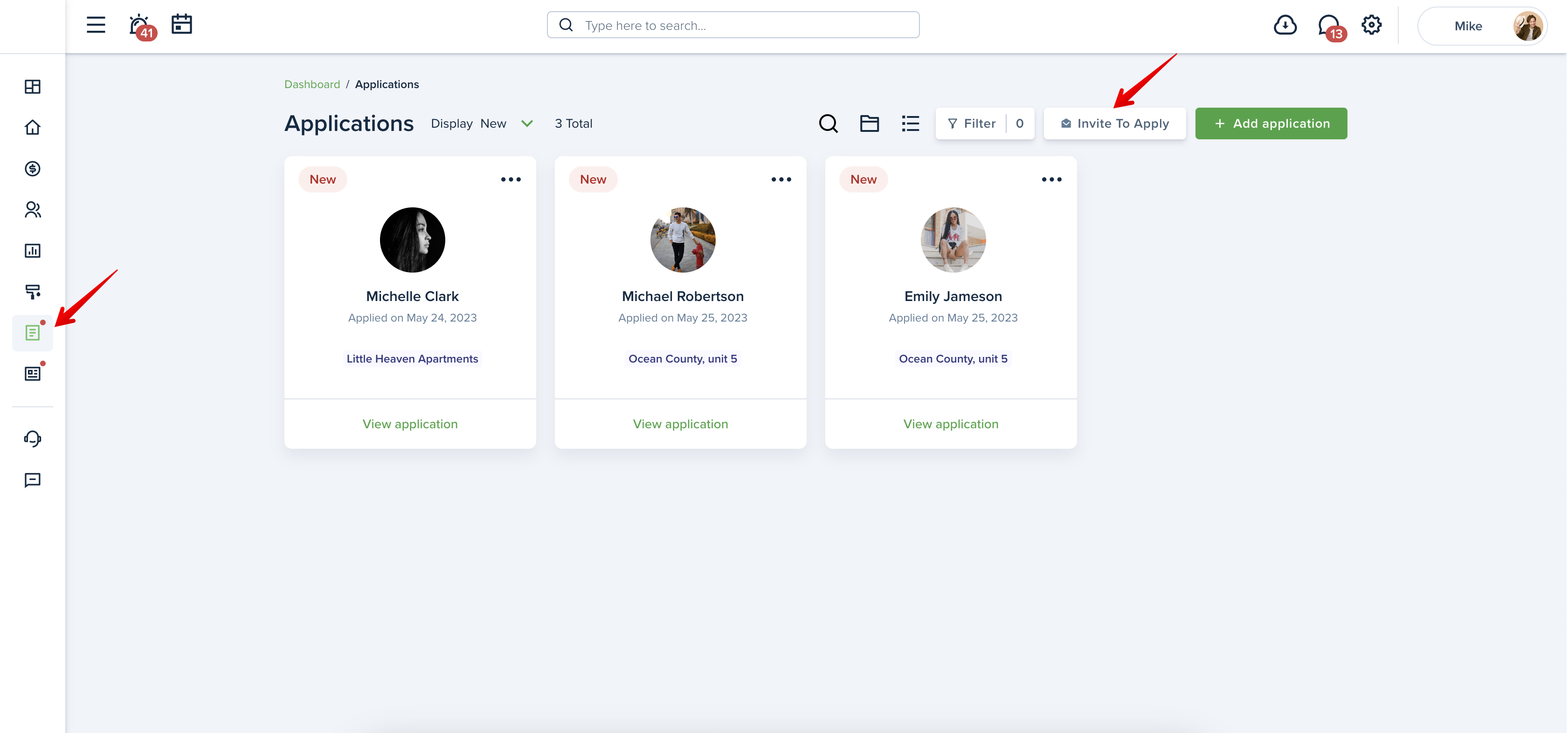The height and width of the screenshot is (733, 1568).
Task: Open the calendar icon in the top bar
Action: pos(182,24)
